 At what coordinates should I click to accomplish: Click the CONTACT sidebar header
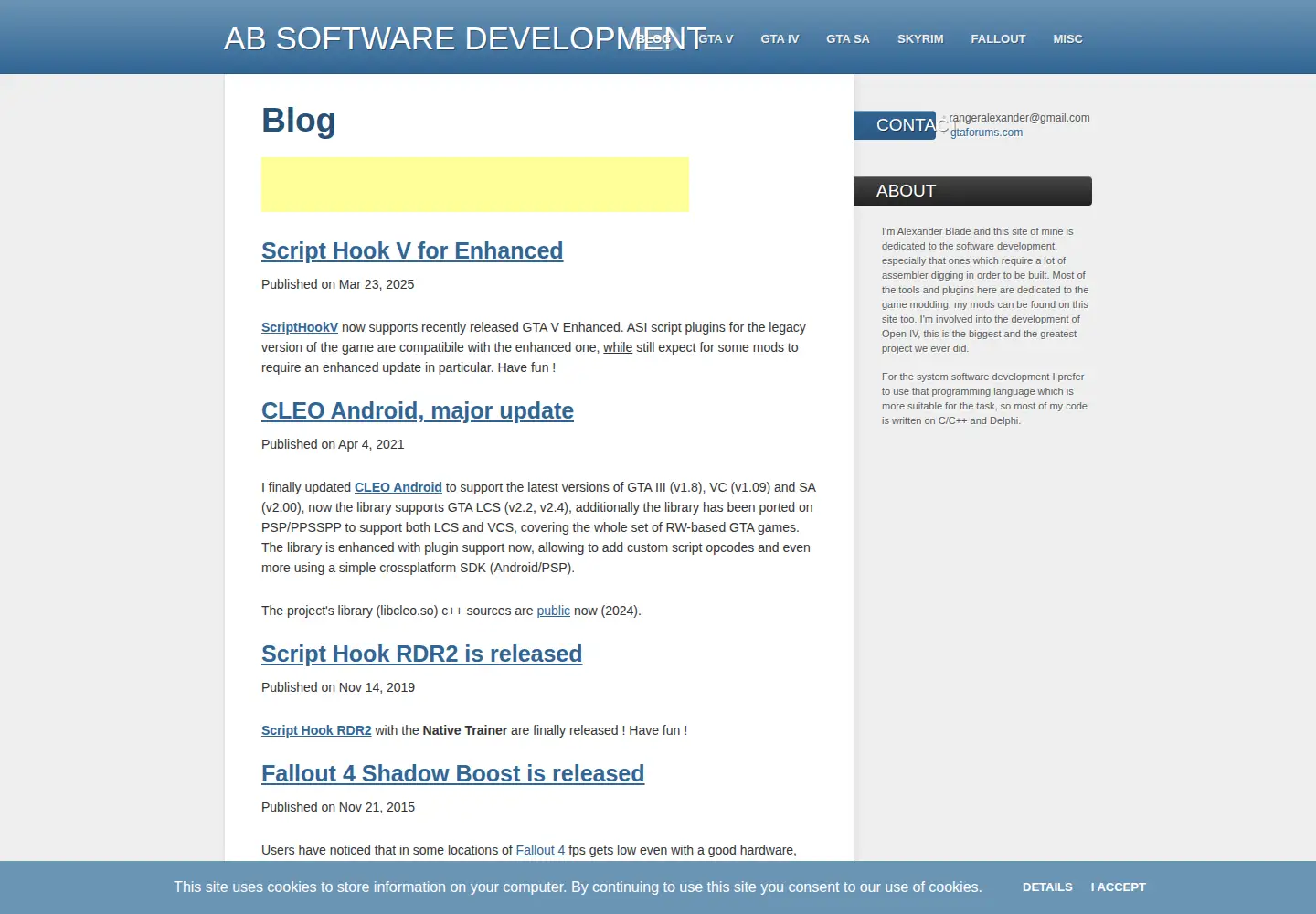tap(895, 125)
